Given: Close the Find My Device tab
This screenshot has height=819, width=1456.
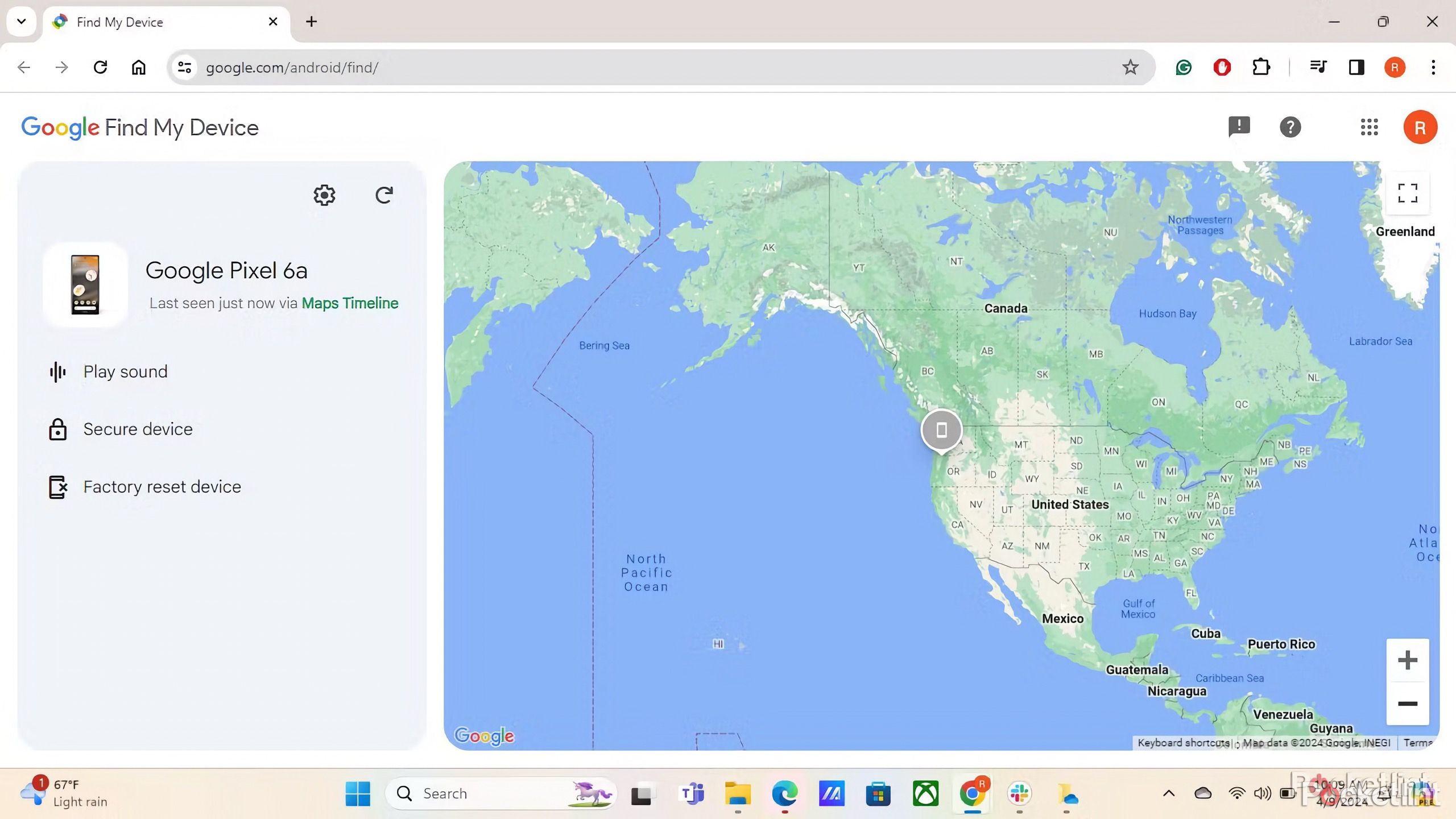Looking at the screenshot, I should [x=273, y=22].
